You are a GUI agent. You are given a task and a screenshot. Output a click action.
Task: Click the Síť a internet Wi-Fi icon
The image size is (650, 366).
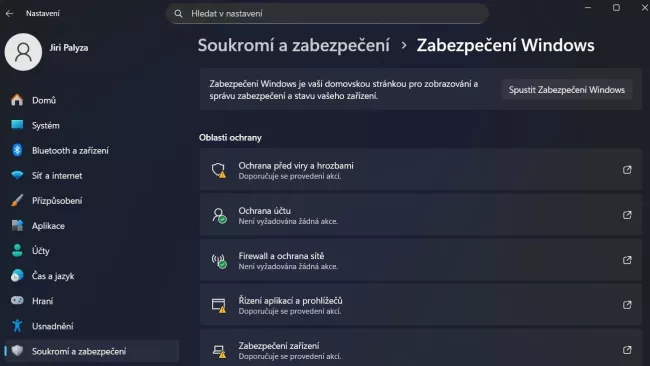(17, 175)
